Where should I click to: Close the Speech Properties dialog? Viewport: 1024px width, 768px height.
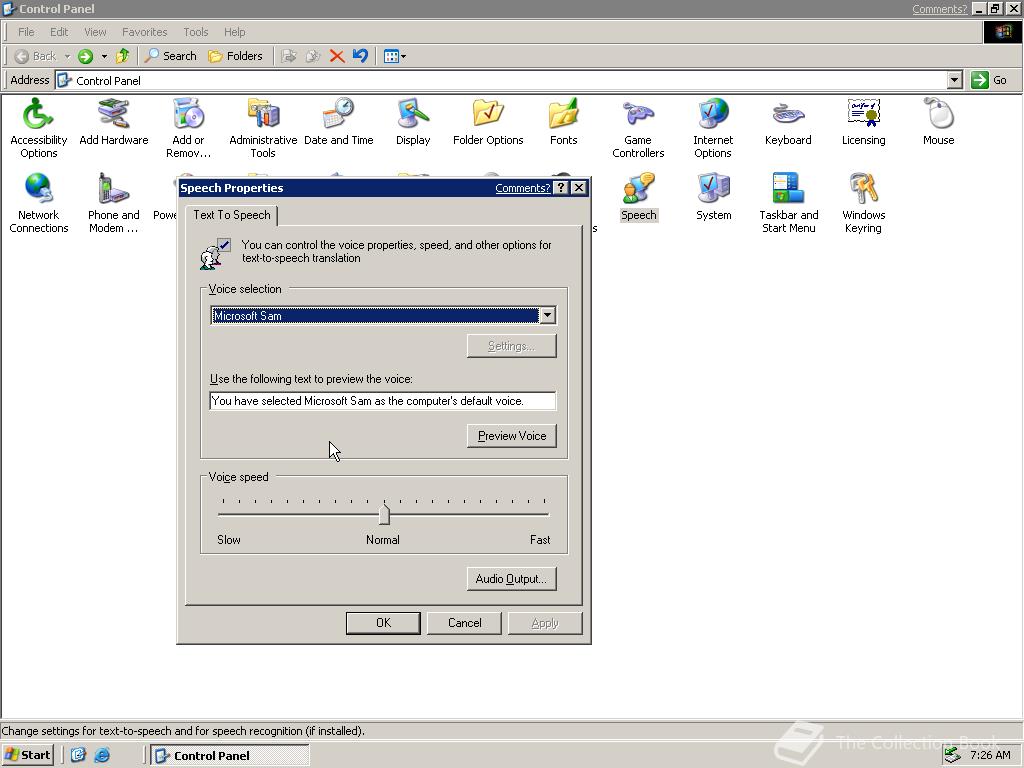[579, 188]
